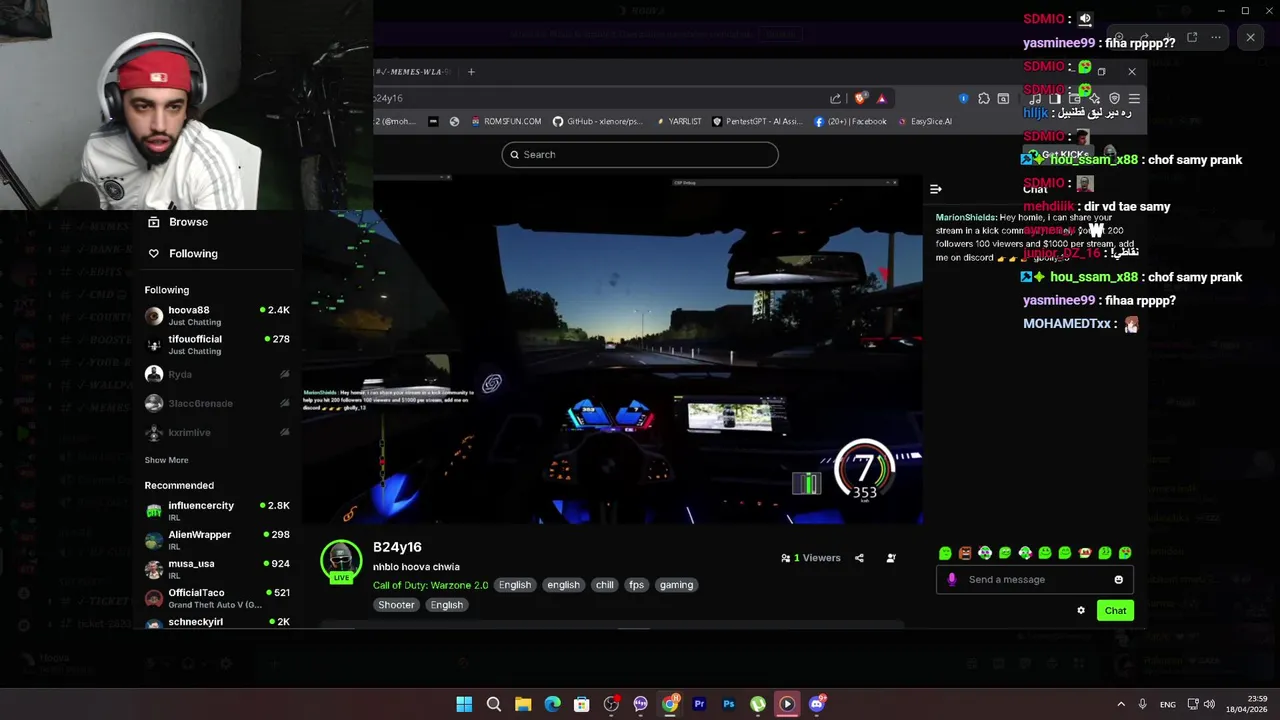Image resolution: width=1280 pixels, height=720 pixels.
Task: Open recommended channel musa_usa
Action: coord(217,569)
